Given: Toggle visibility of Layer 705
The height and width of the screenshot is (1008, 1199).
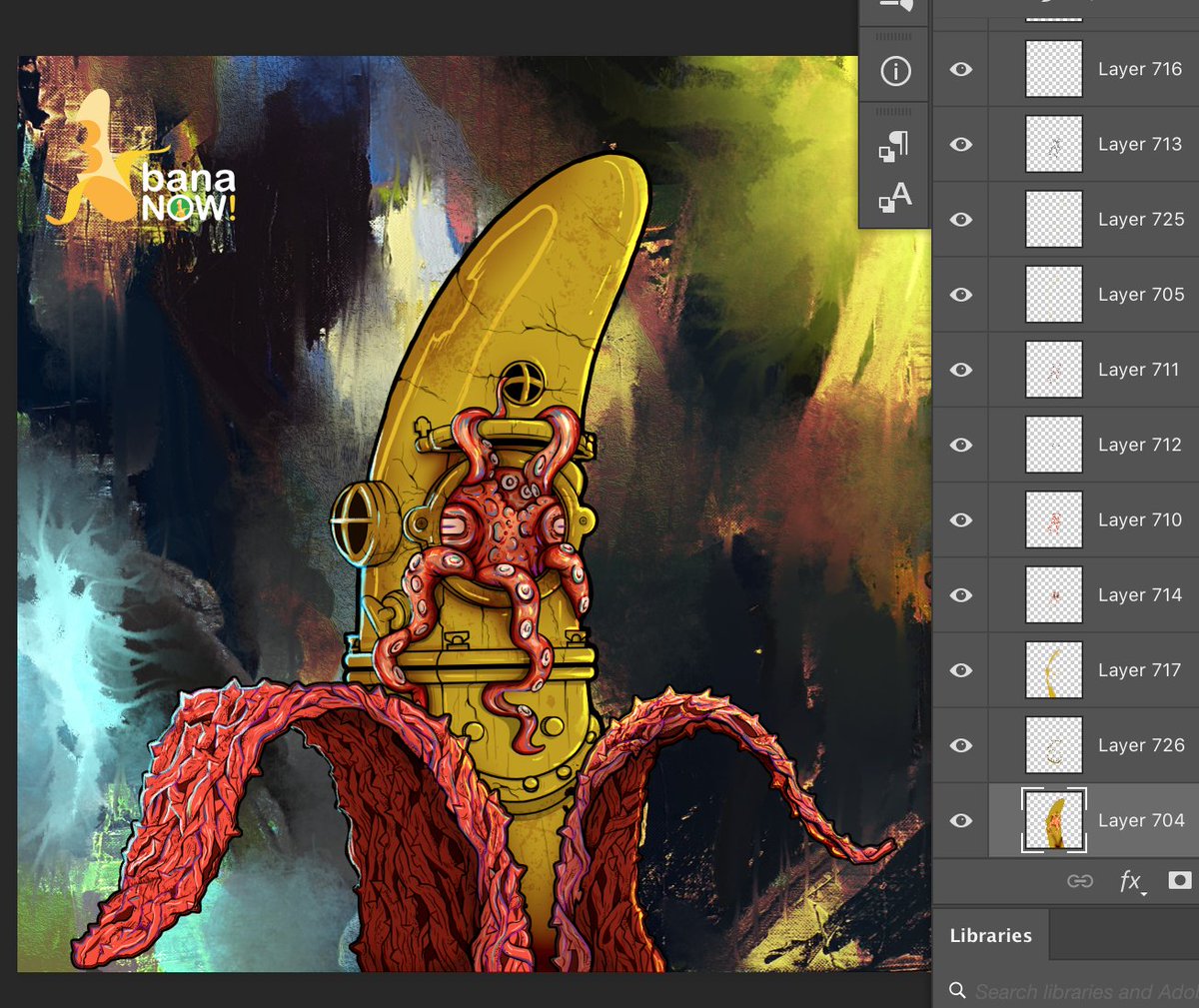Looking at the screenshot, I should point(961,295).
